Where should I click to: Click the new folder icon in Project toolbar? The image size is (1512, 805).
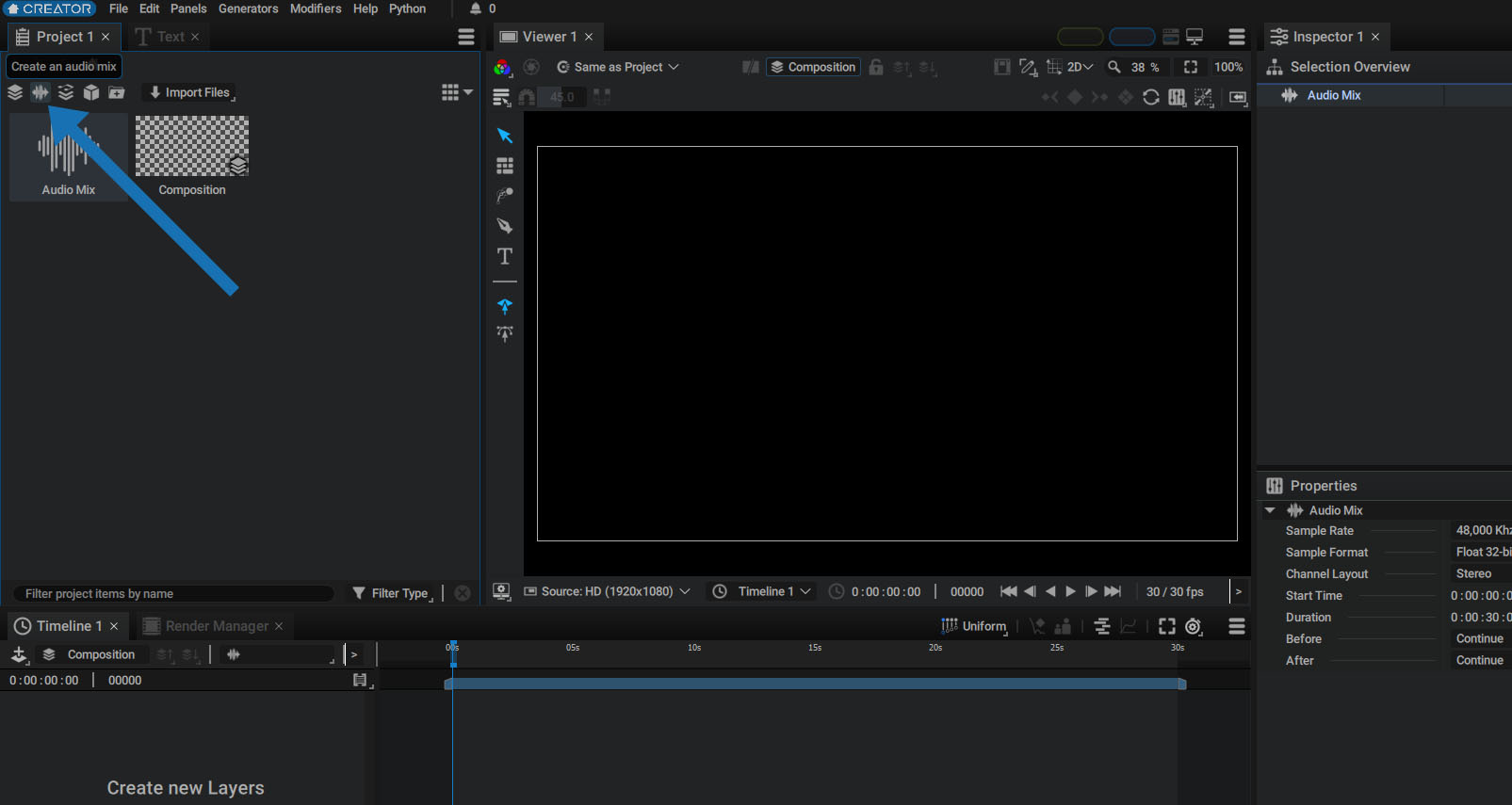click(117, 92)
